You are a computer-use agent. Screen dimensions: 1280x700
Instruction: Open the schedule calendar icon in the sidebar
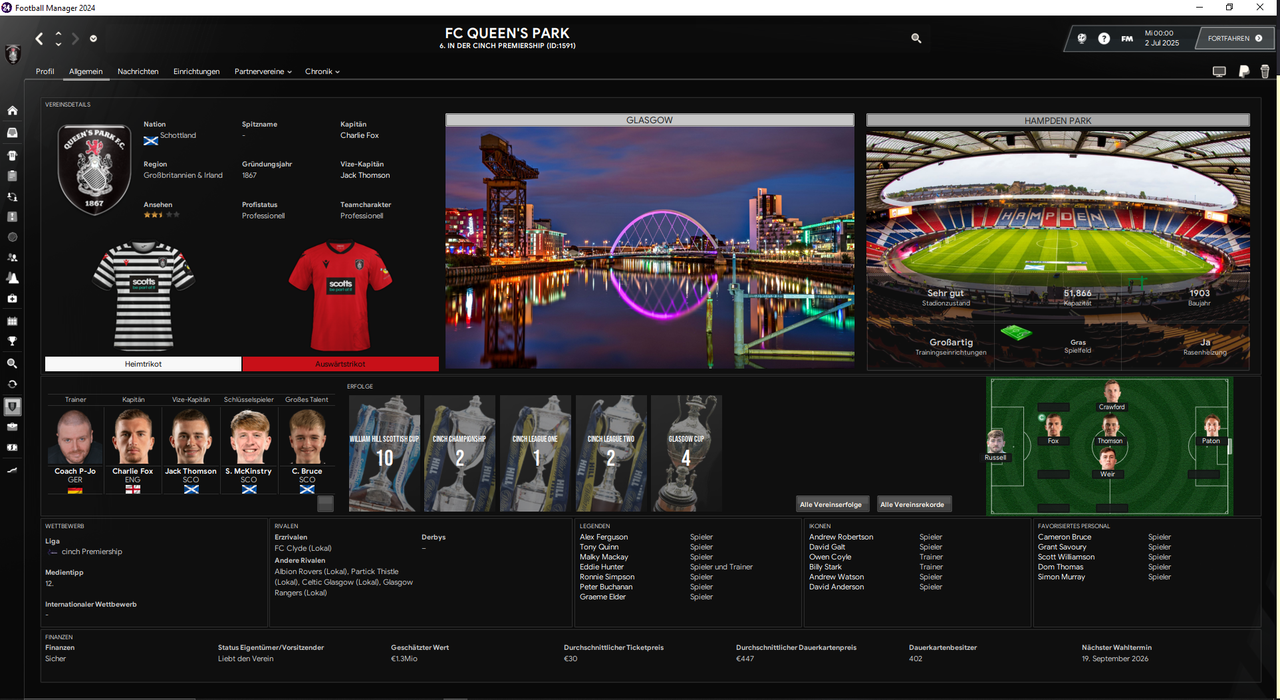(x=12, y=321)
